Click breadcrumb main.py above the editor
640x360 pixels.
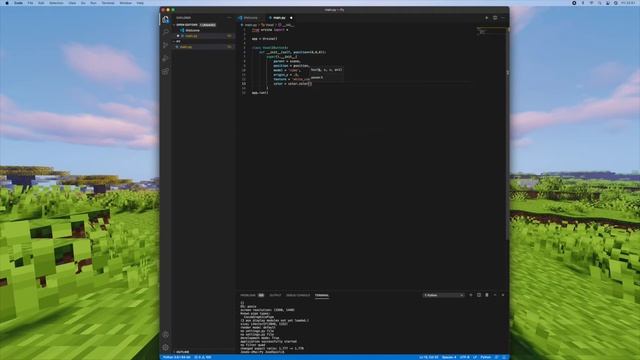(x=250, y=25)
